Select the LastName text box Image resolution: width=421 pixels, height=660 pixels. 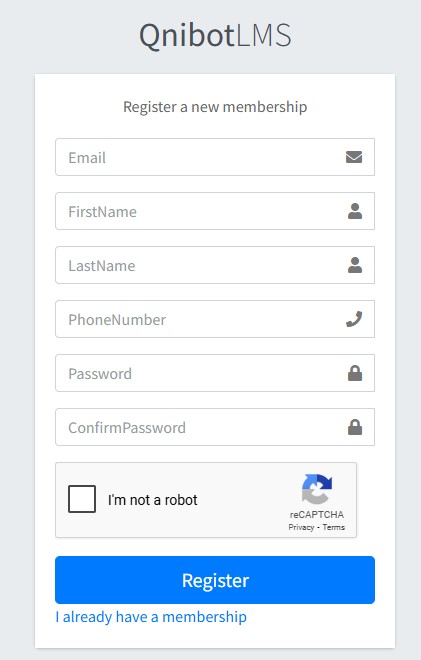point(215,265)
